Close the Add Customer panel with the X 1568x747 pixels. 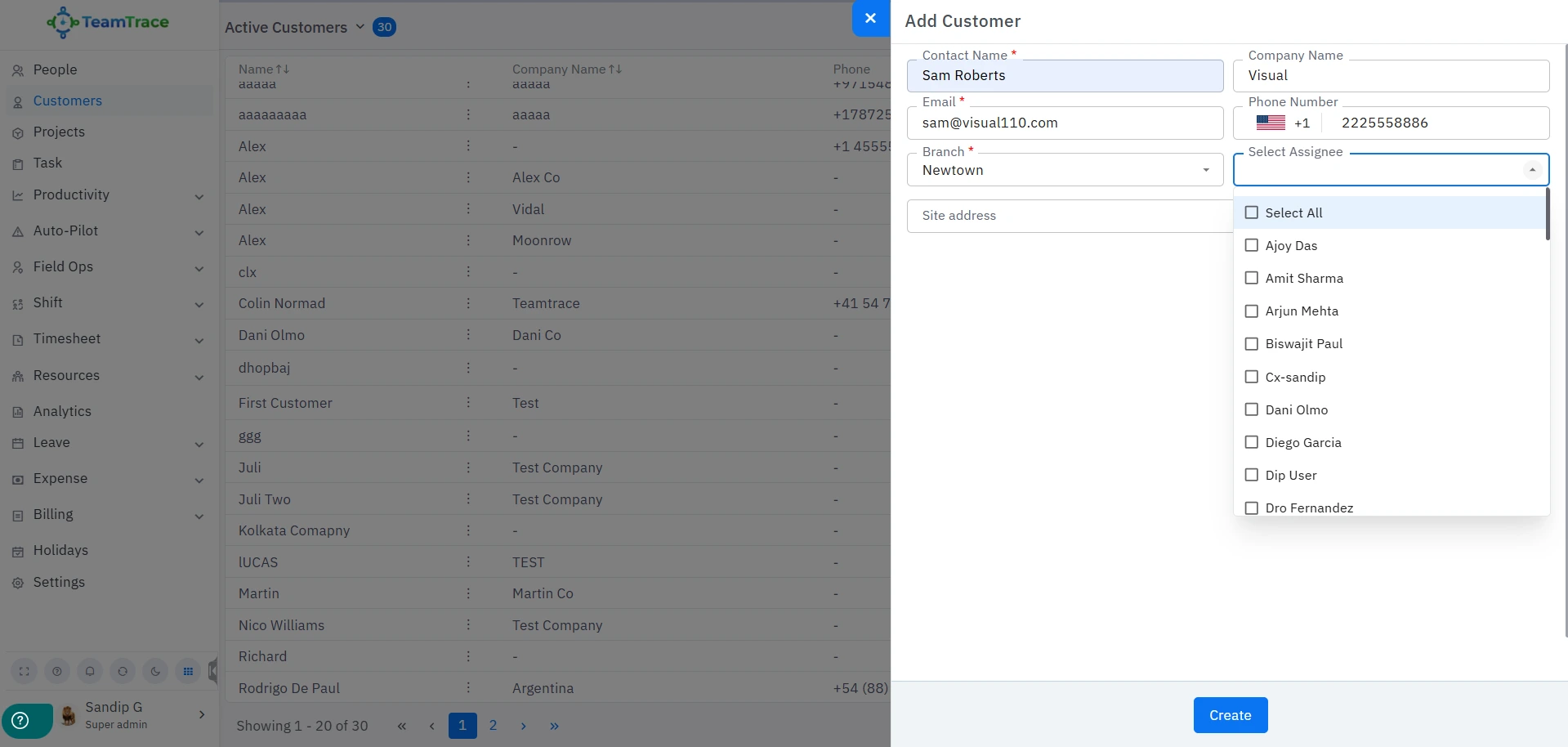[870, 18]
